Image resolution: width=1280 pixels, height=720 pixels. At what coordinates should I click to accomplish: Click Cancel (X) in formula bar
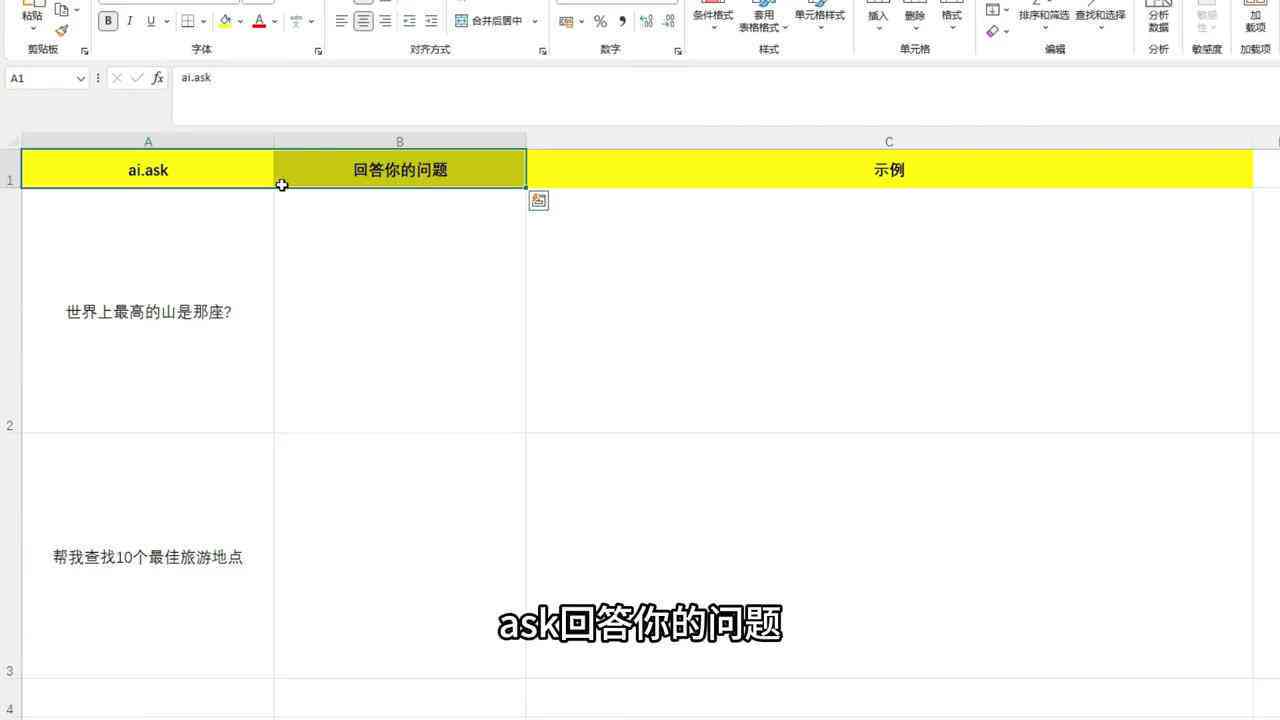pos(117,78)
